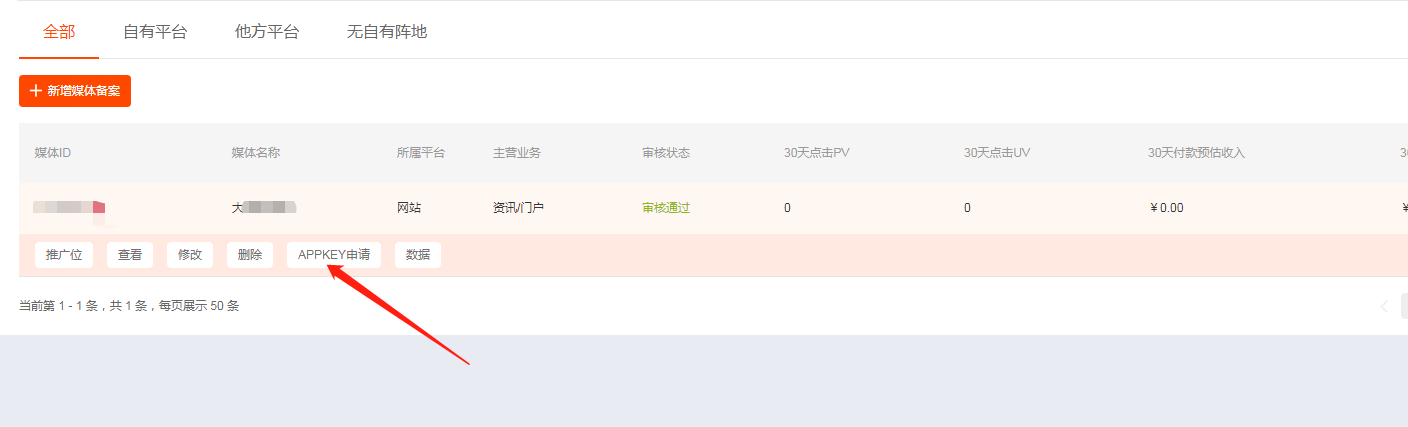This screenshot has height=427, width=1408.
Task: Click the 查看 button
Action: pyautogui.click(x=130, y=255)
